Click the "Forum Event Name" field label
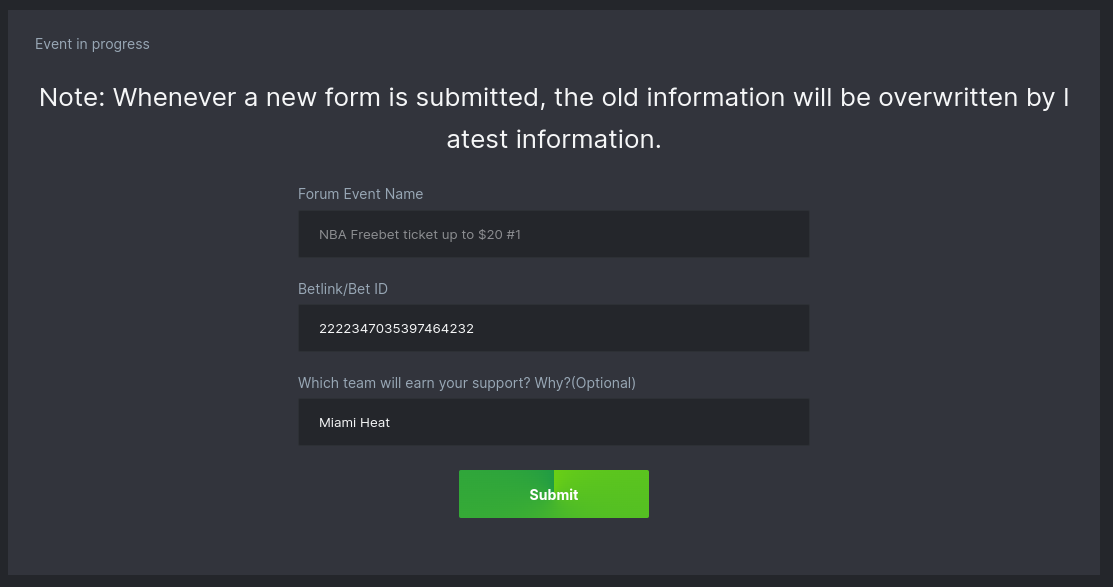Image resolution: width=1113 pixels, height=587 pixels. pyautogui.click(x=360, y=194)
